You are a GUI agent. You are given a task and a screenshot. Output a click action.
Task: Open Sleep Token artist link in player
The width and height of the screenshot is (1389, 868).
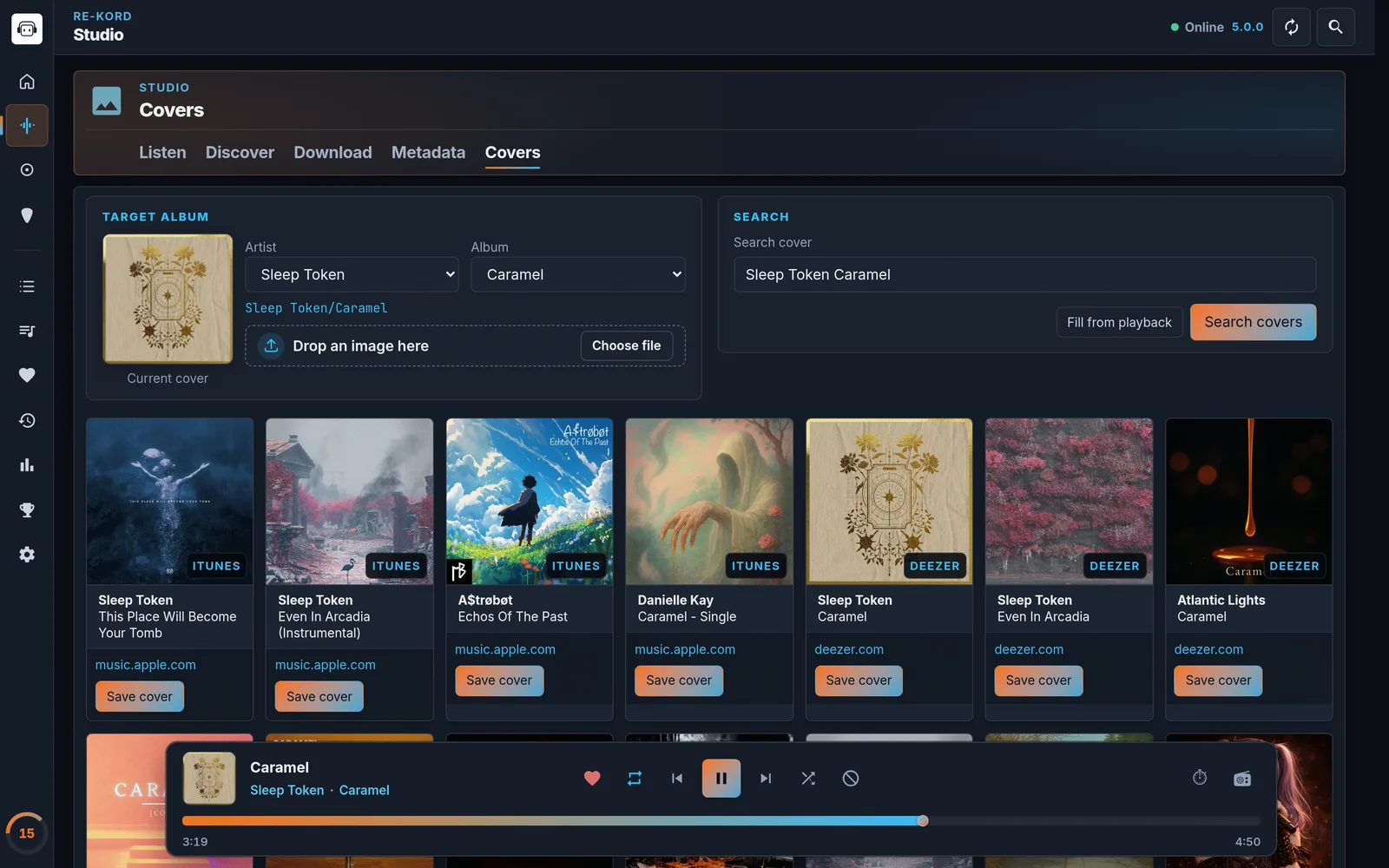click(286, 790)
